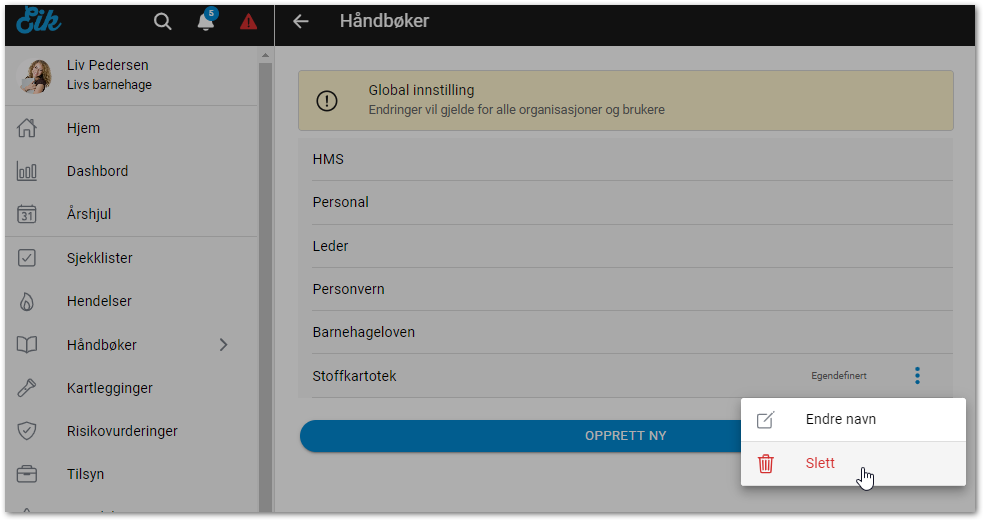
Task: Go to Sjekklister in sidebar
Action: [x=99, y=258]
